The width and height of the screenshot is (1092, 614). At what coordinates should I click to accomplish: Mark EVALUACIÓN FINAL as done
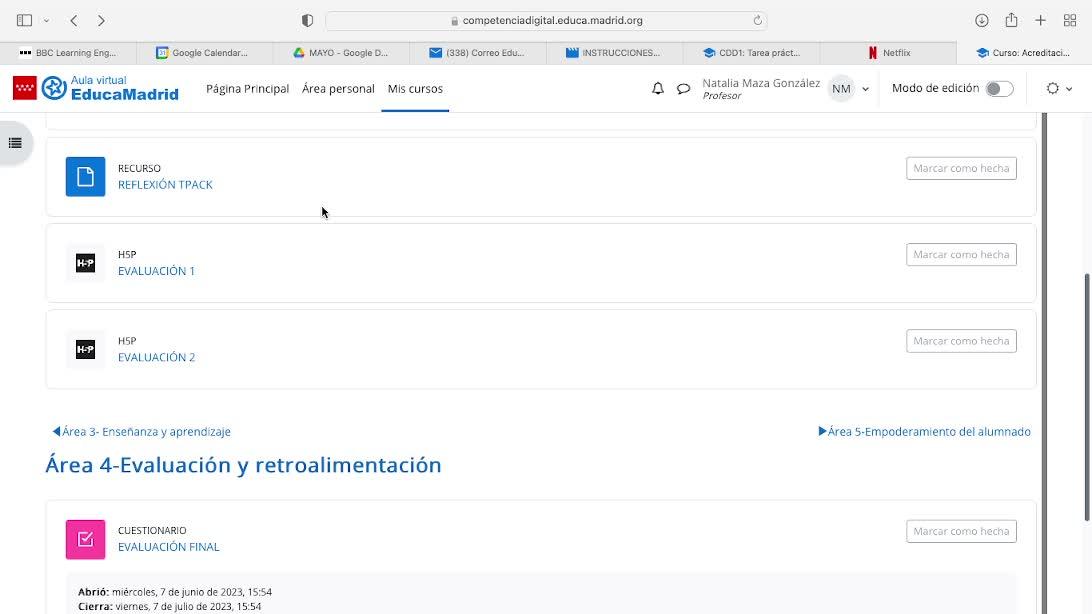tap(961, 531)
